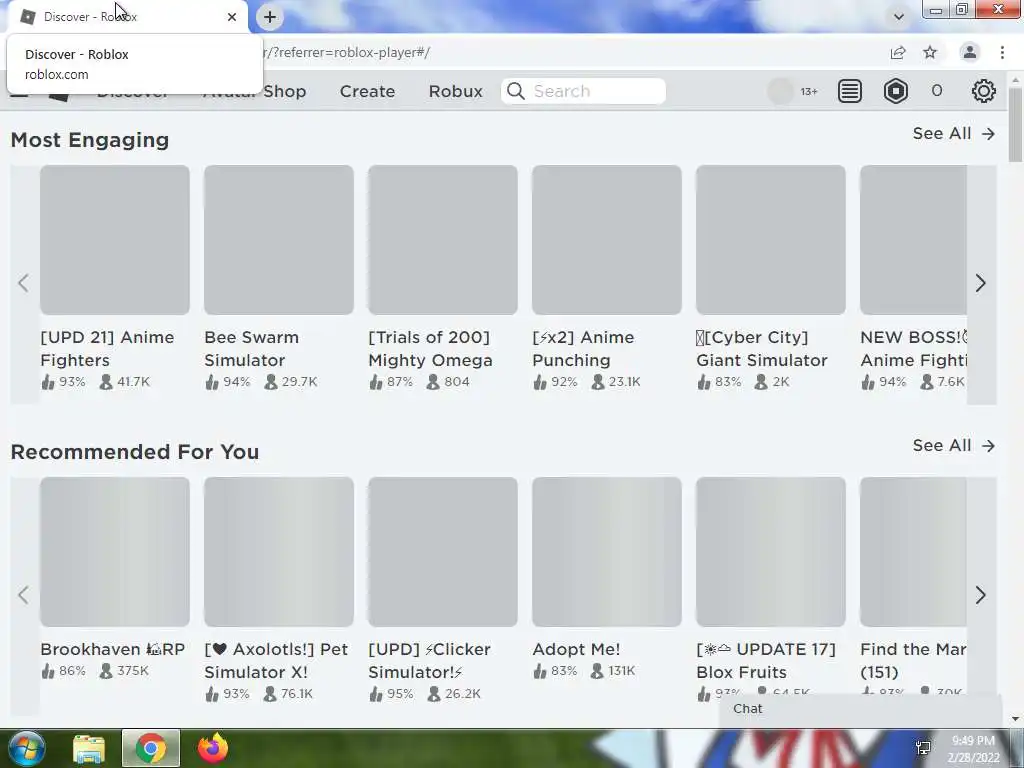Show next games in Most Engaging
Screen dimensions: 1024x768
tap(980, 283)
